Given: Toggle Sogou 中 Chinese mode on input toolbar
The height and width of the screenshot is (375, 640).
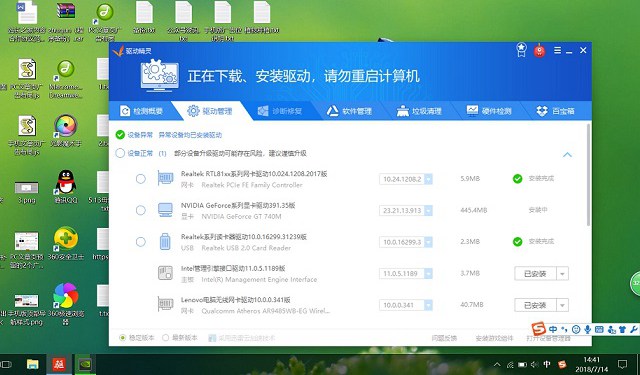Looking at the screenshot, I should click(553, 329).
